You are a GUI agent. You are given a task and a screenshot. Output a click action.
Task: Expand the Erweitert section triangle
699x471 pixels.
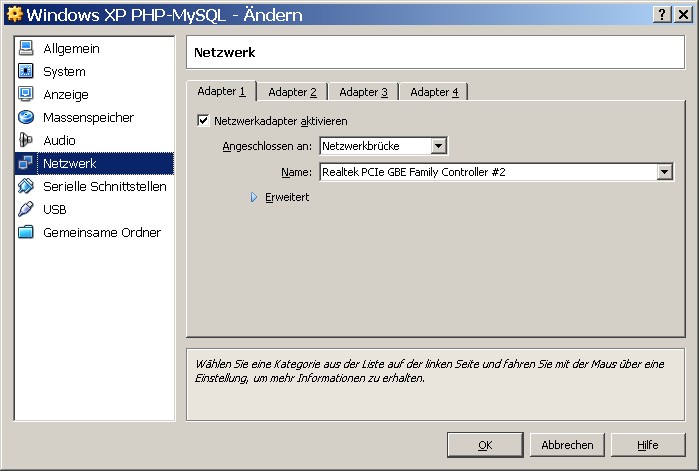254,197
